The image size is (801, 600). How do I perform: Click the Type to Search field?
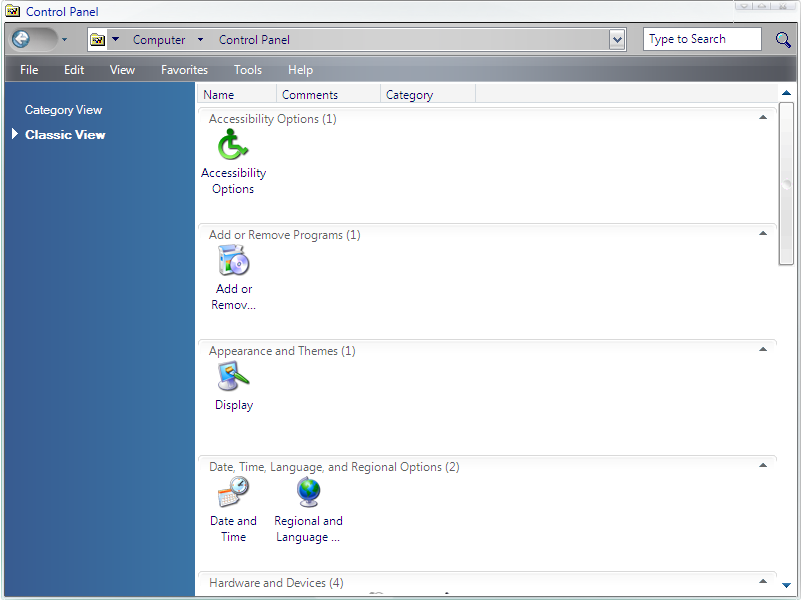[x=702, y=39]
